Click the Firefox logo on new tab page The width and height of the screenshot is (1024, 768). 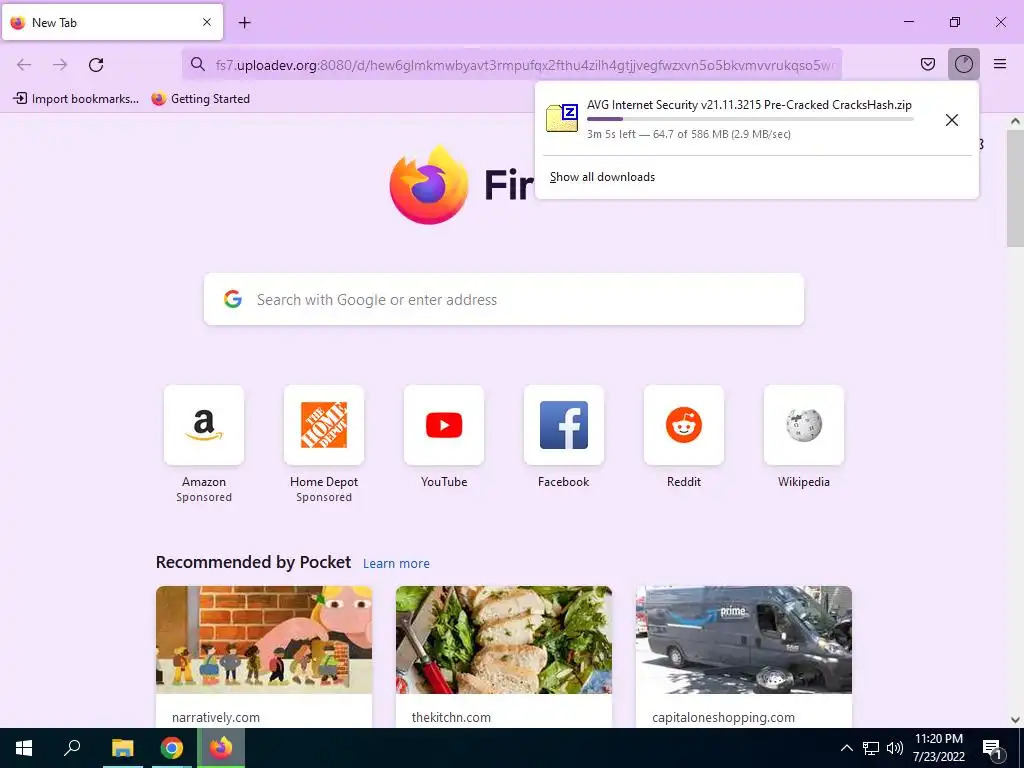[x=428, y=185]
